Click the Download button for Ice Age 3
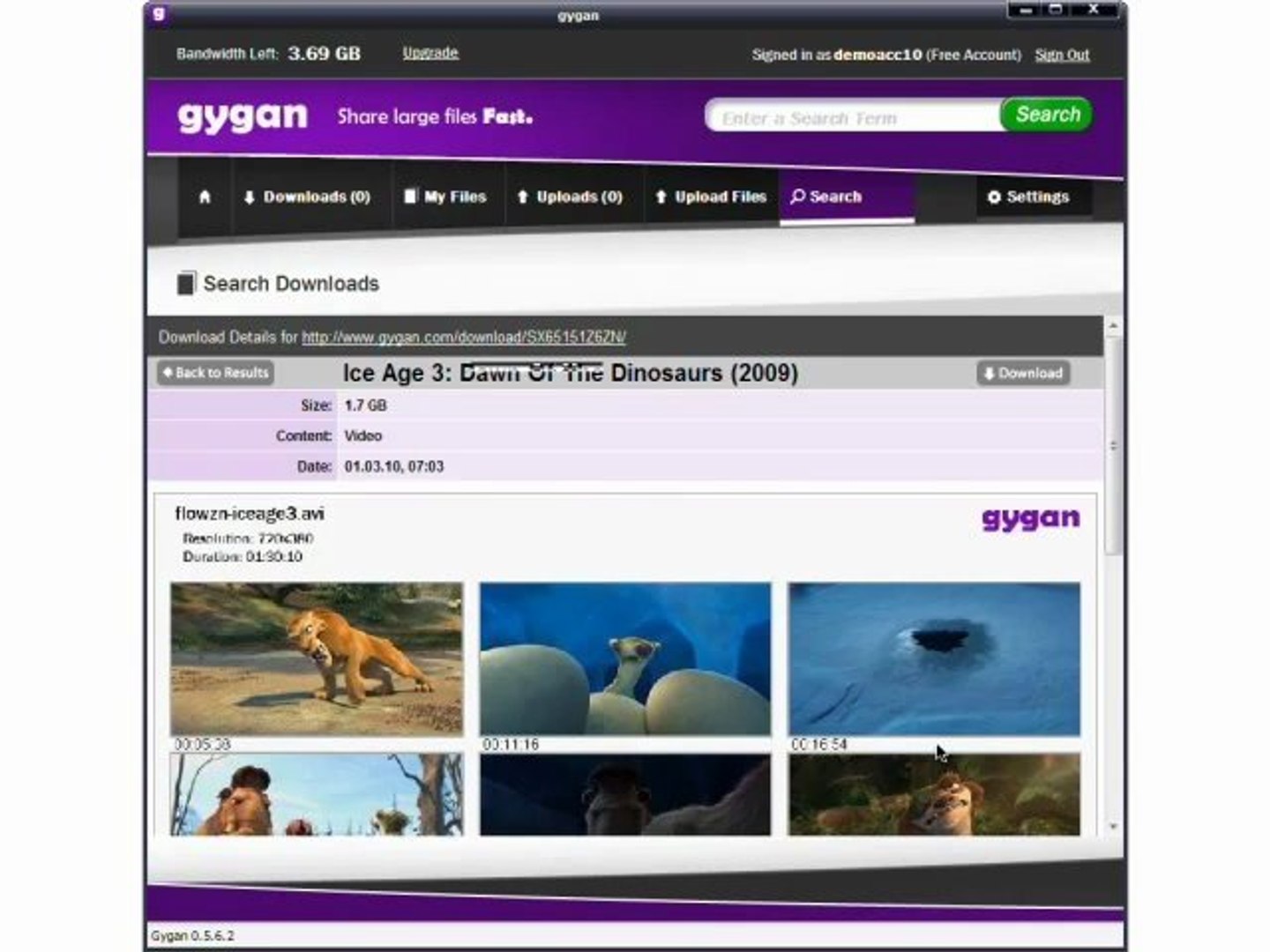The height and width of the screenshot is (952, 1270). tap(1024, 373)
